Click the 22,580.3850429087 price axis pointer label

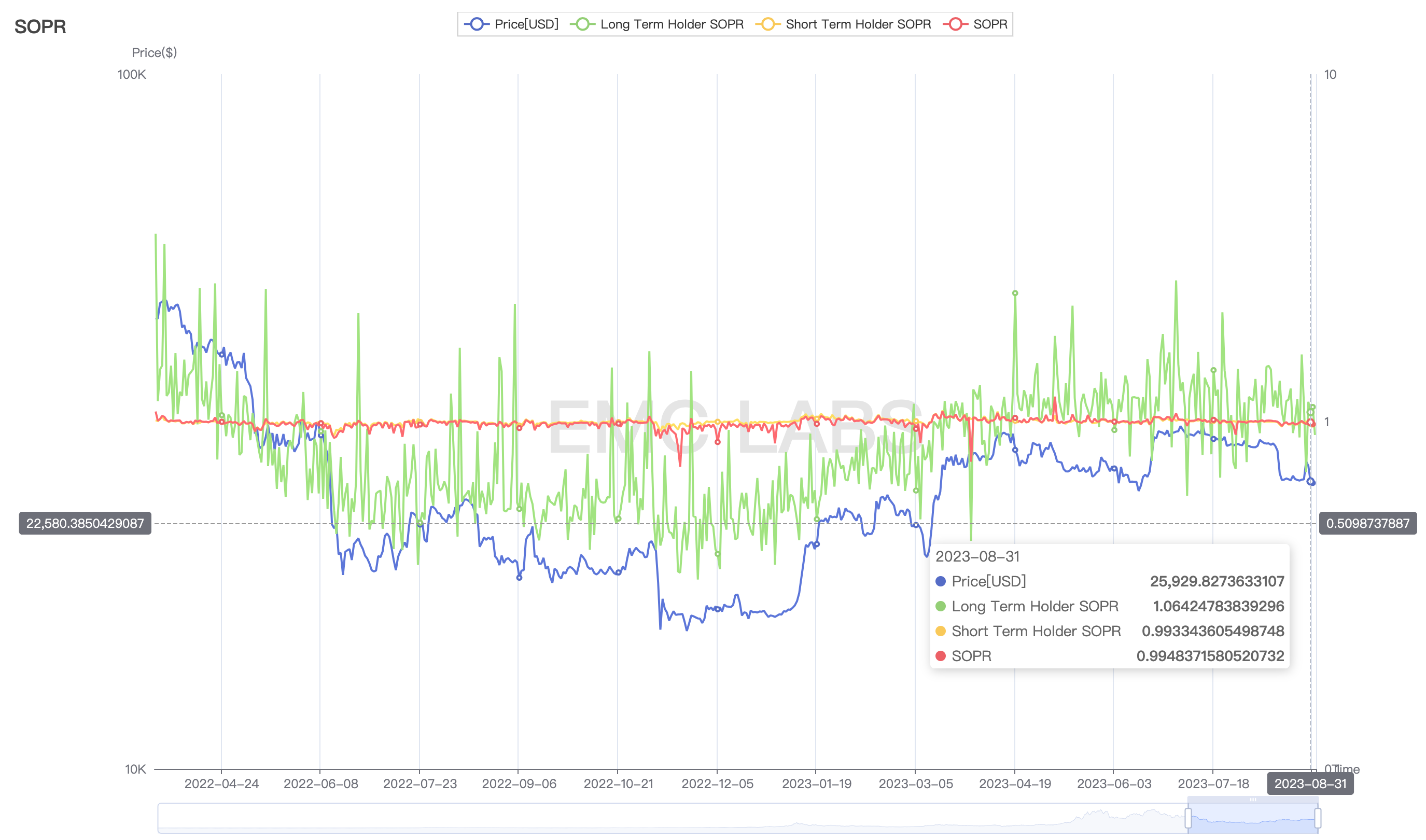click(85, 523)
